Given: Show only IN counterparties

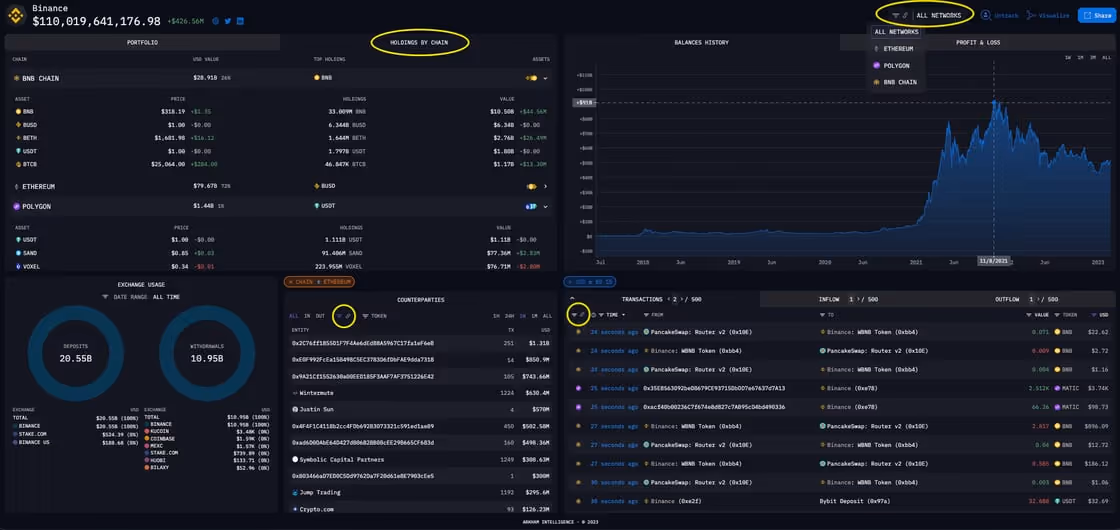Looking at the screenshot, I should coord(307,315).
